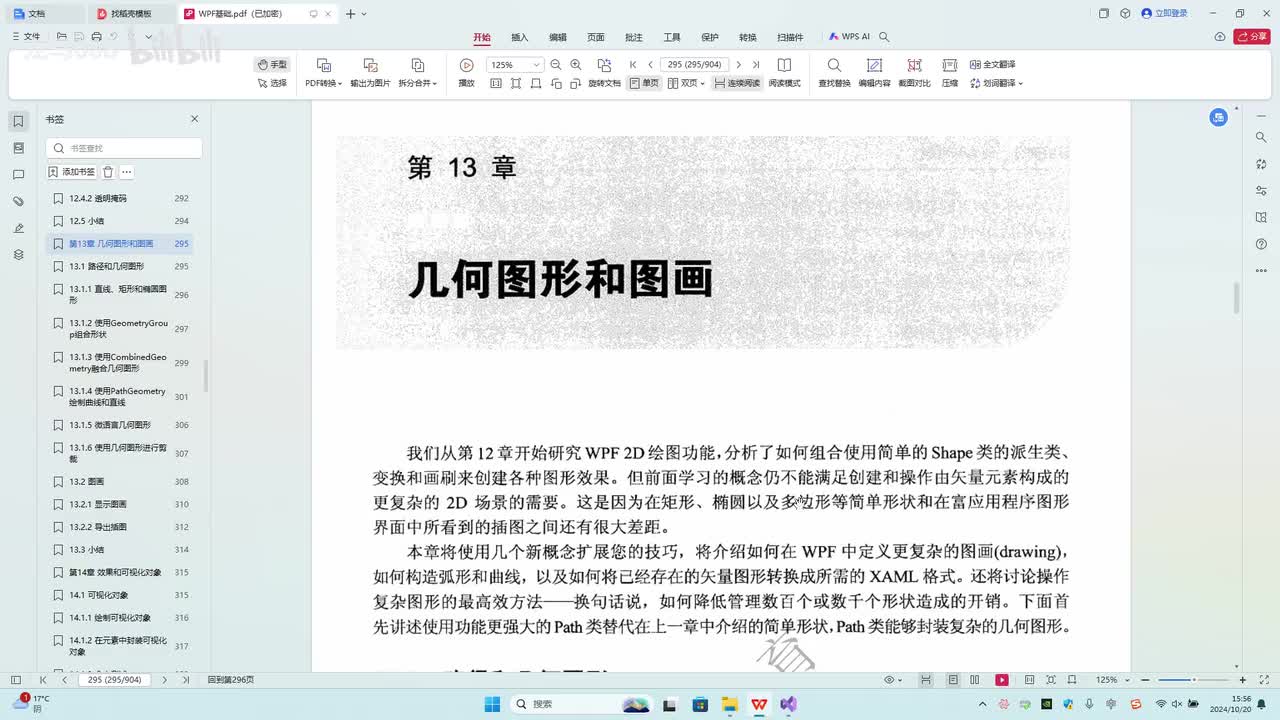Click the fullscreen icon in status bar
The width and height of the screenshot is (1280, 720).
point(1264,680)
